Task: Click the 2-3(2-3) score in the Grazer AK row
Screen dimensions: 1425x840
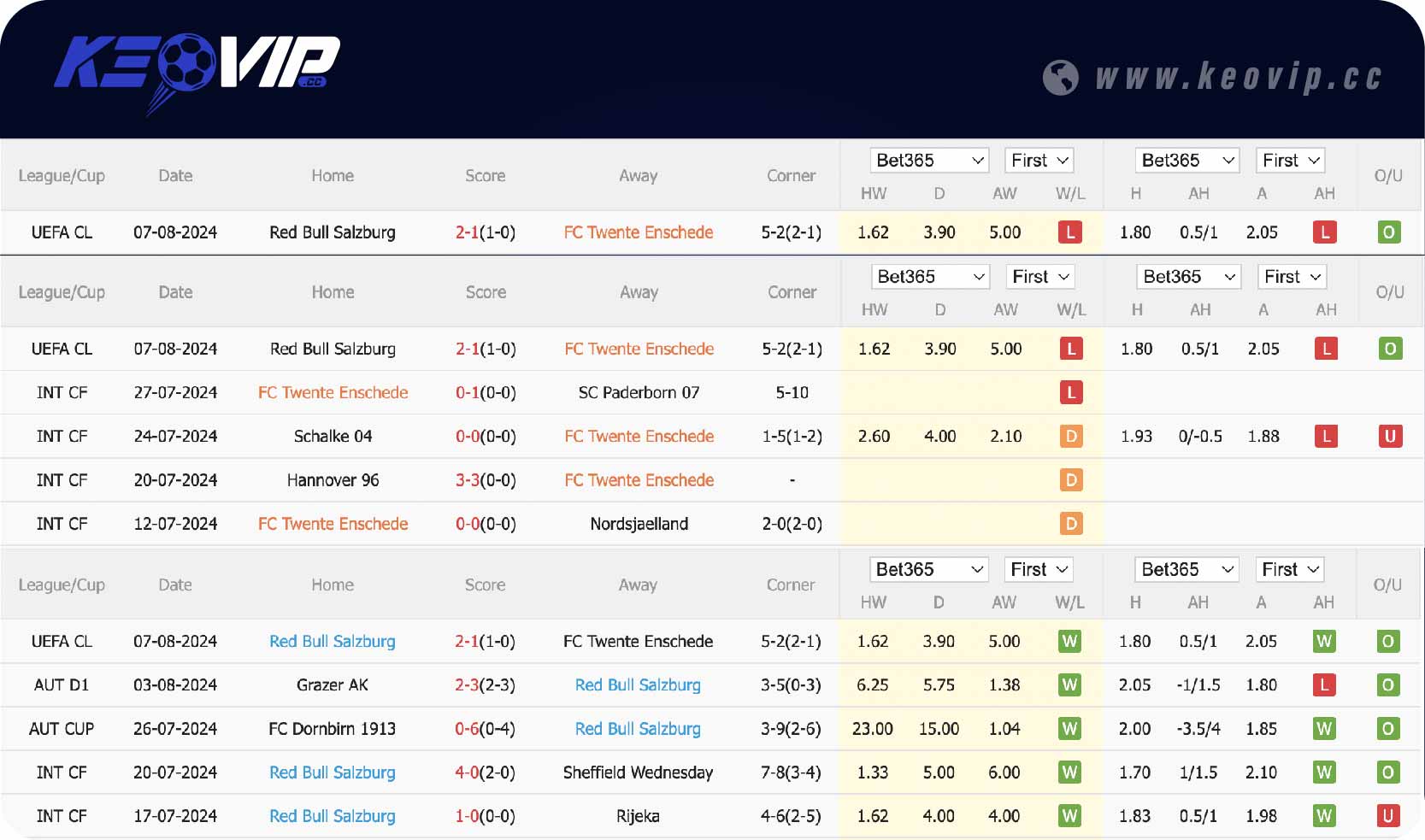Action: (485, 685)
